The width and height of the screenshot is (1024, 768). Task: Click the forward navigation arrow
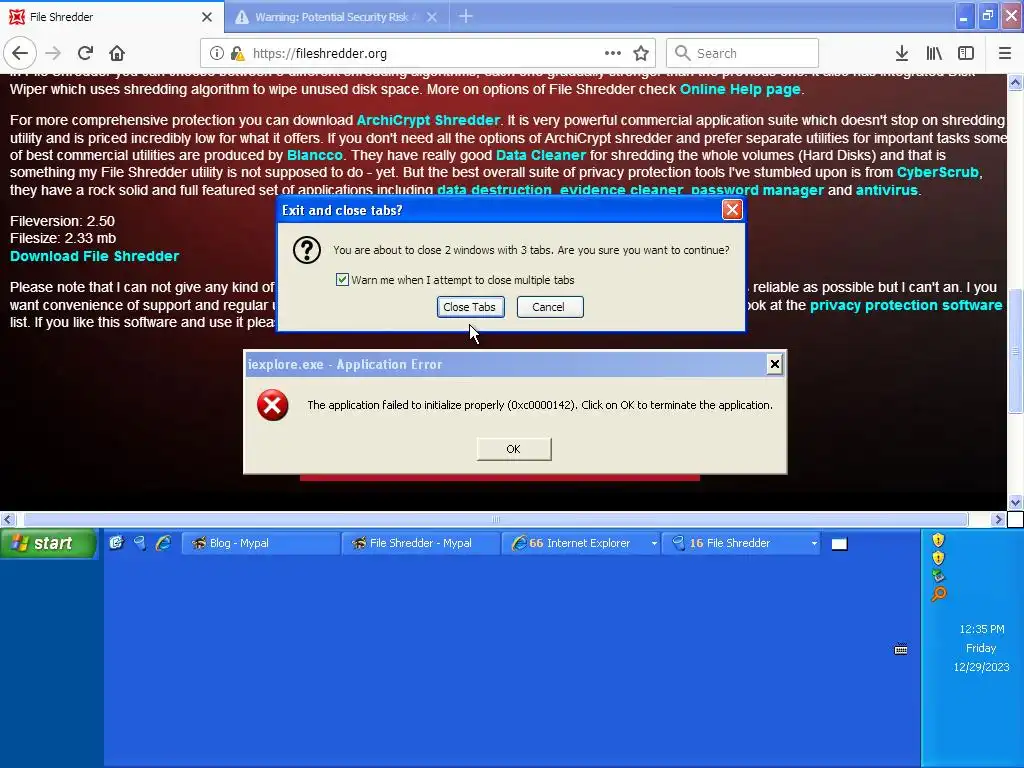click(x=53, y=53)
